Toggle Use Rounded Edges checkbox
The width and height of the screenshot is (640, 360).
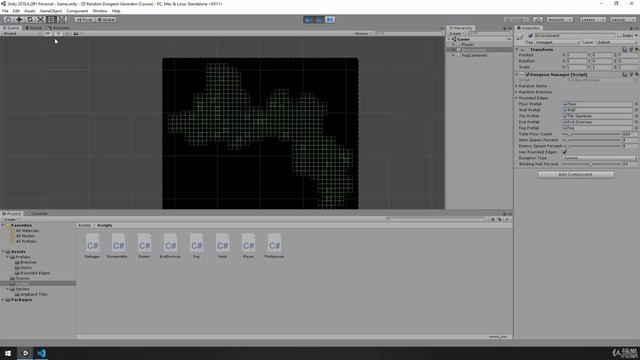pos(564,152)
